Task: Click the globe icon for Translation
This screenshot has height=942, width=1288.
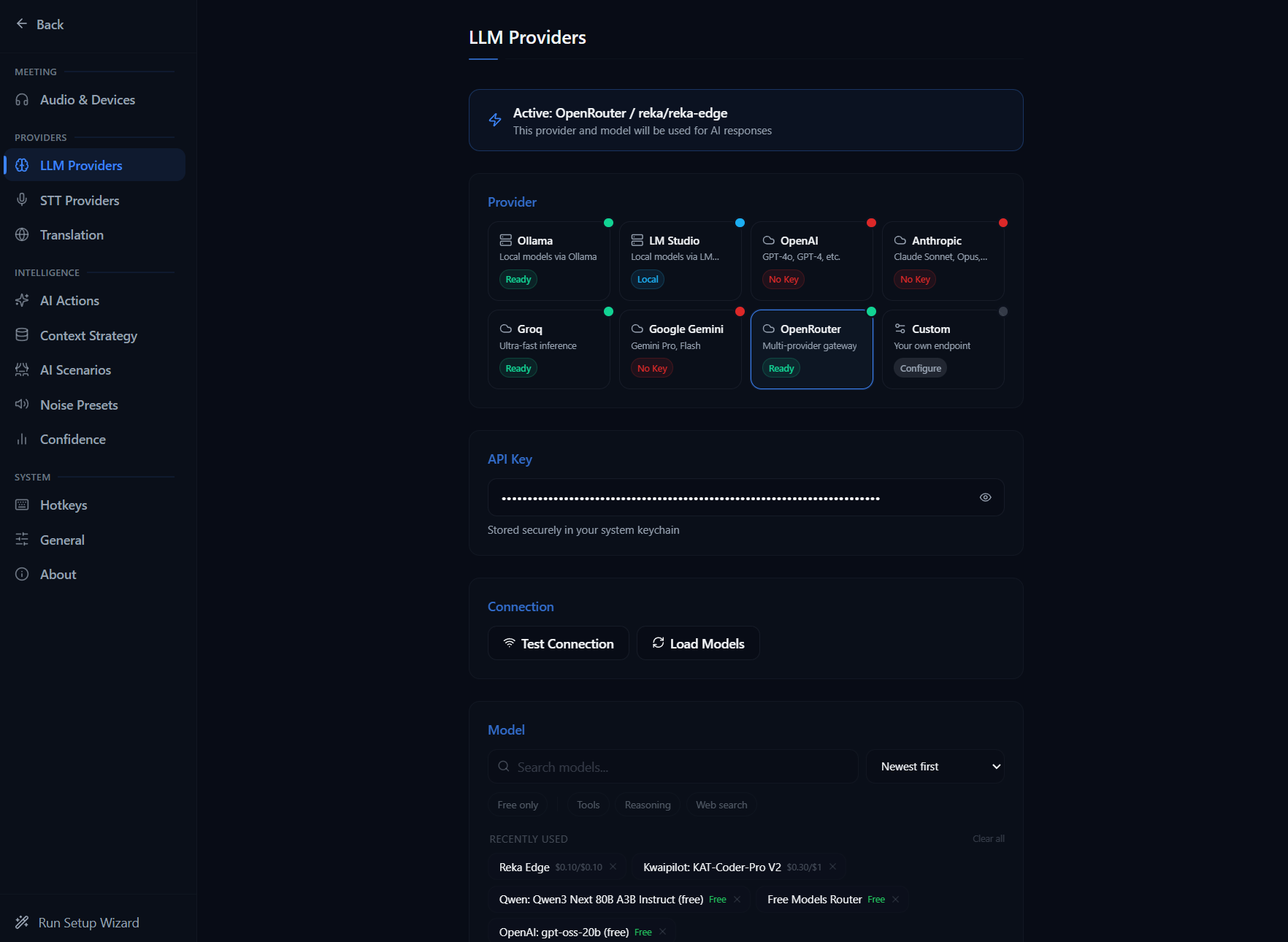Action: coord(22,235)
